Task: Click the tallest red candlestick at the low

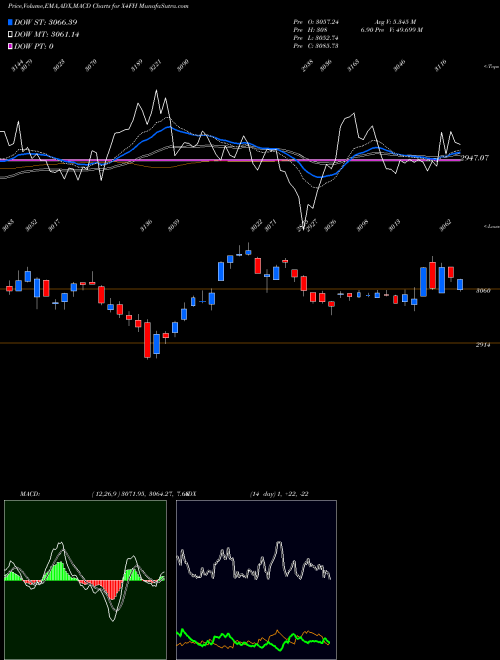Action: tap(147, 340)
